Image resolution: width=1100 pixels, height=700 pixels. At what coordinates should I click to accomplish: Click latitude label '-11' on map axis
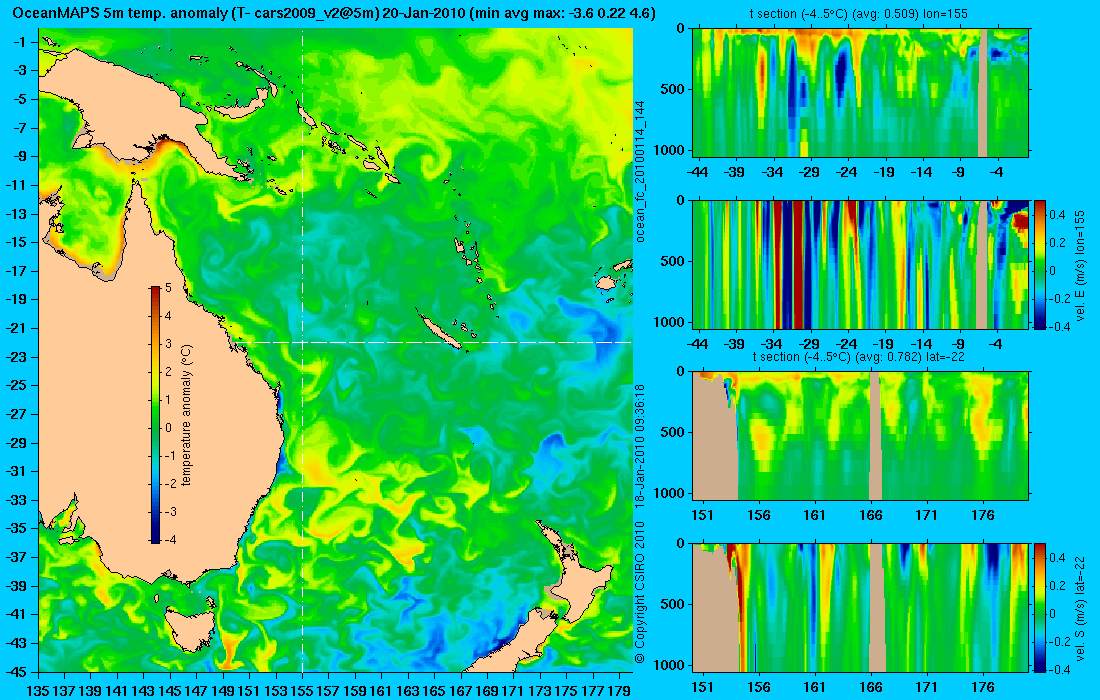17,185
